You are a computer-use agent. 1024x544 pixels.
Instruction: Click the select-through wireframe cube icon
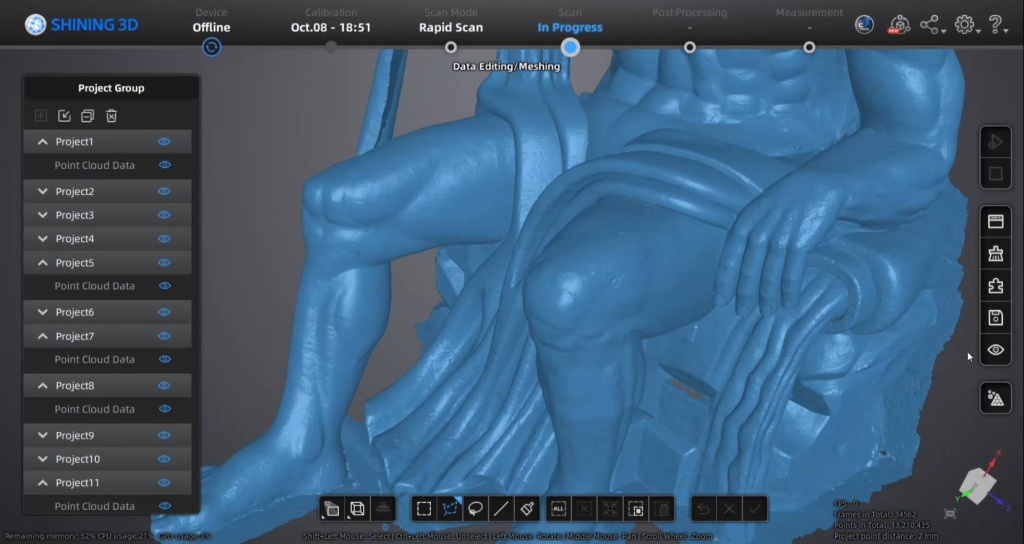point(357,509)
